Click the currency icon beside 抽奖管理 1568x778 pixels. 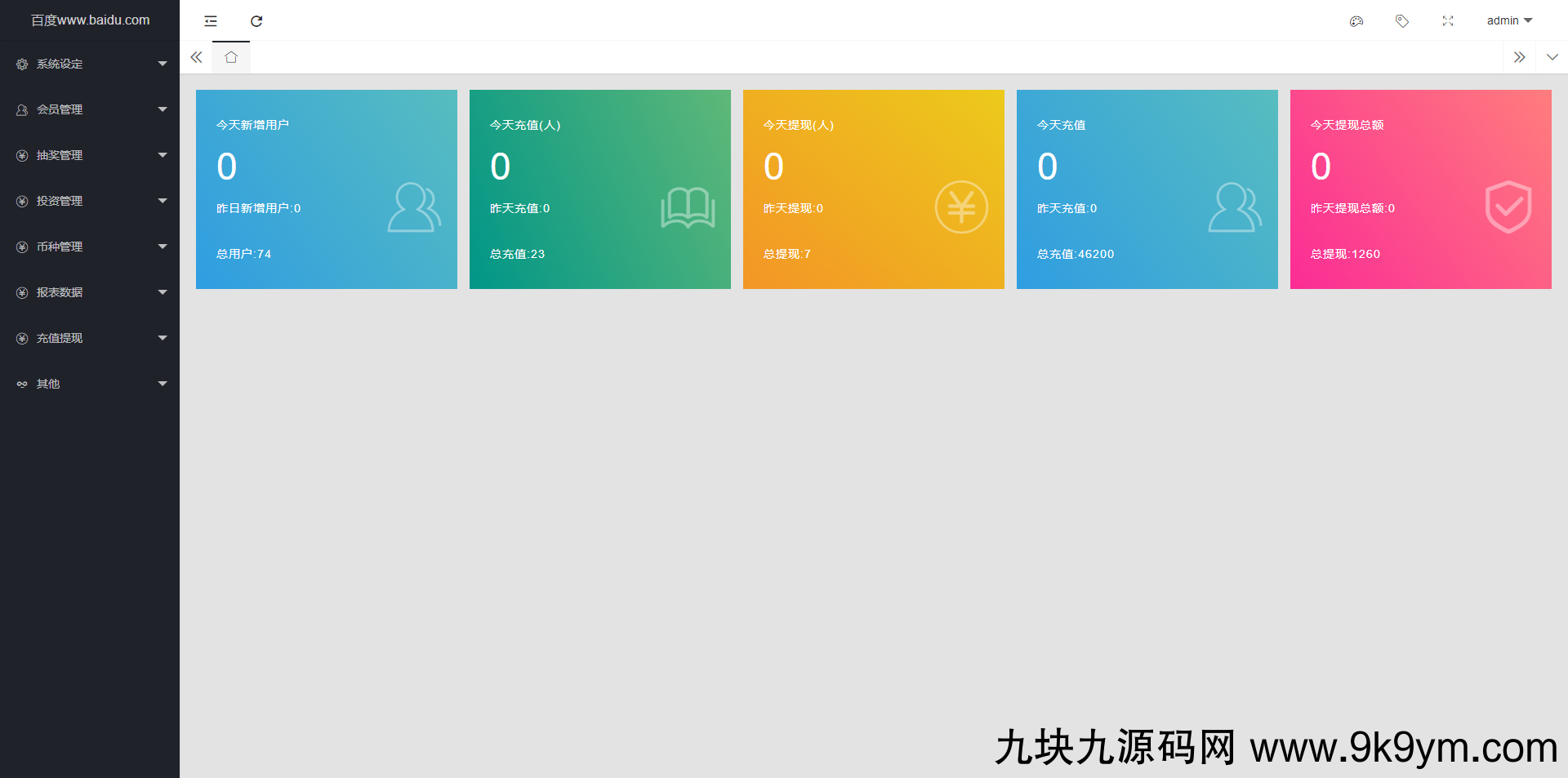point(21,154)
